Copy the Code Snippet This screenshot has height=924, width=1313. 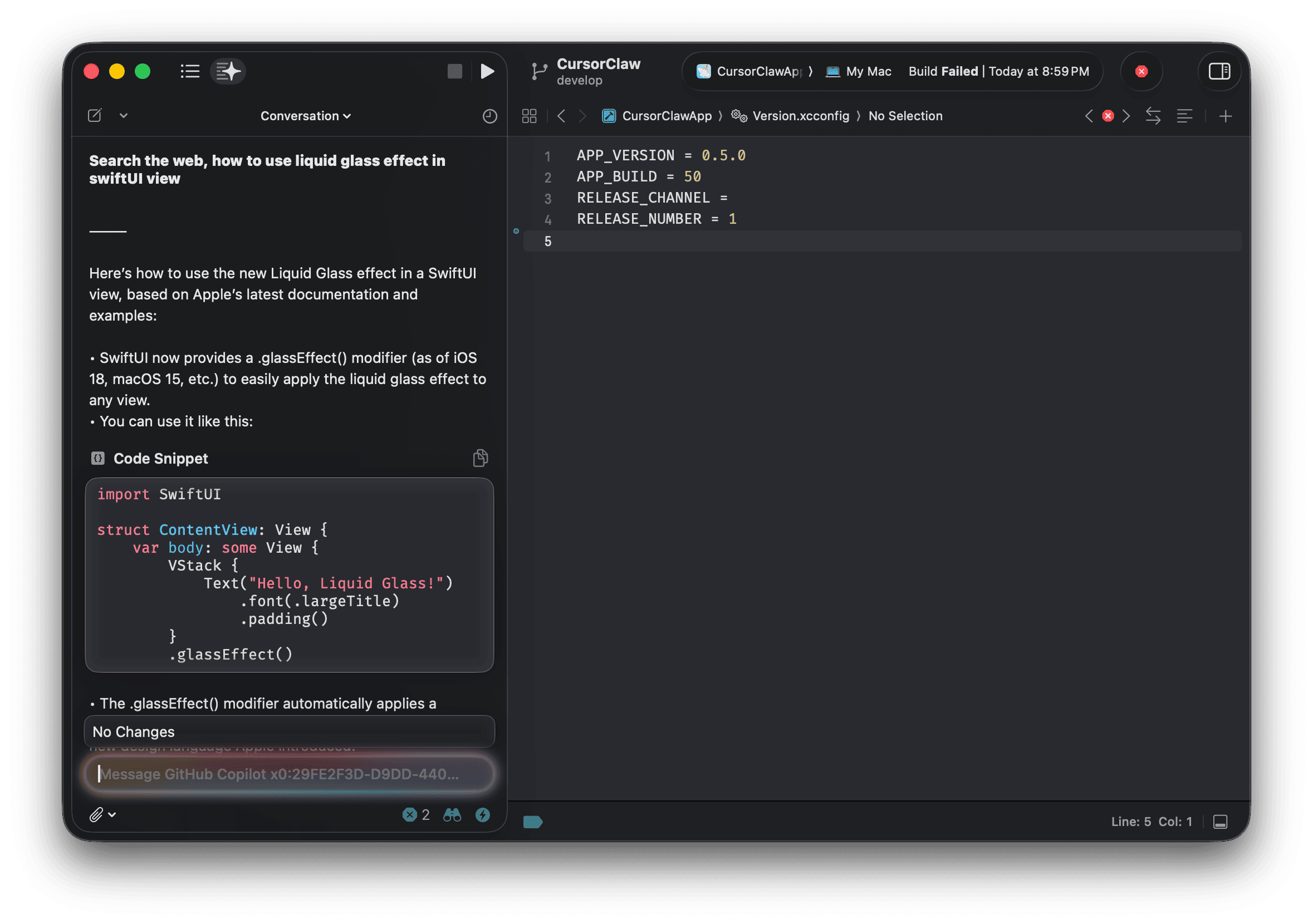point(481,458)
